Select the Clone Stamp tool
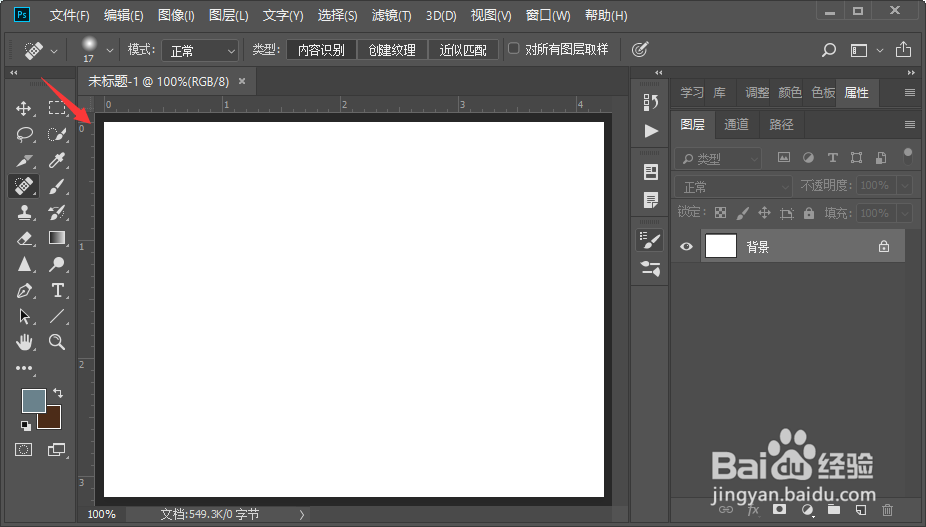The width and height of the screenshot is (926, 527). pyautogui.click(x=24, y=212)
